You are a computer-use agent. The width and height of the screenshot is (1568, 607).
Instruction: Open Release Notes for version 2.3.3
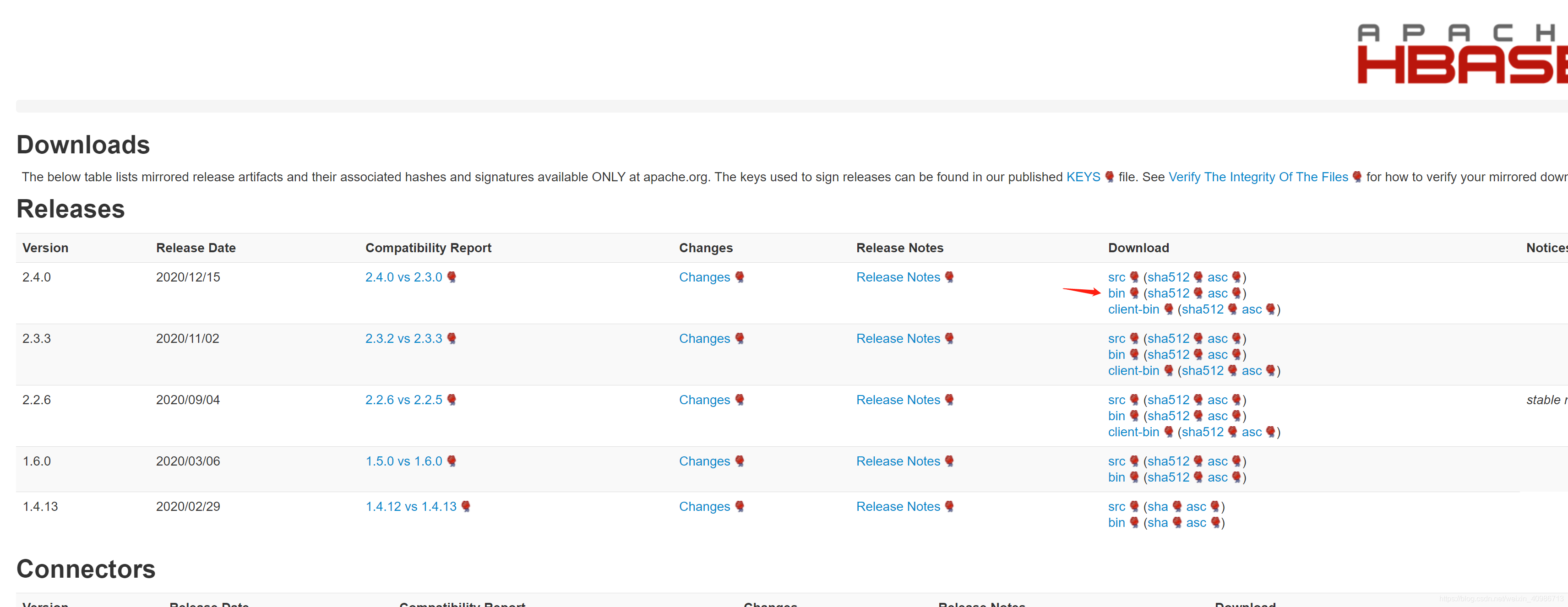point(898,339)
